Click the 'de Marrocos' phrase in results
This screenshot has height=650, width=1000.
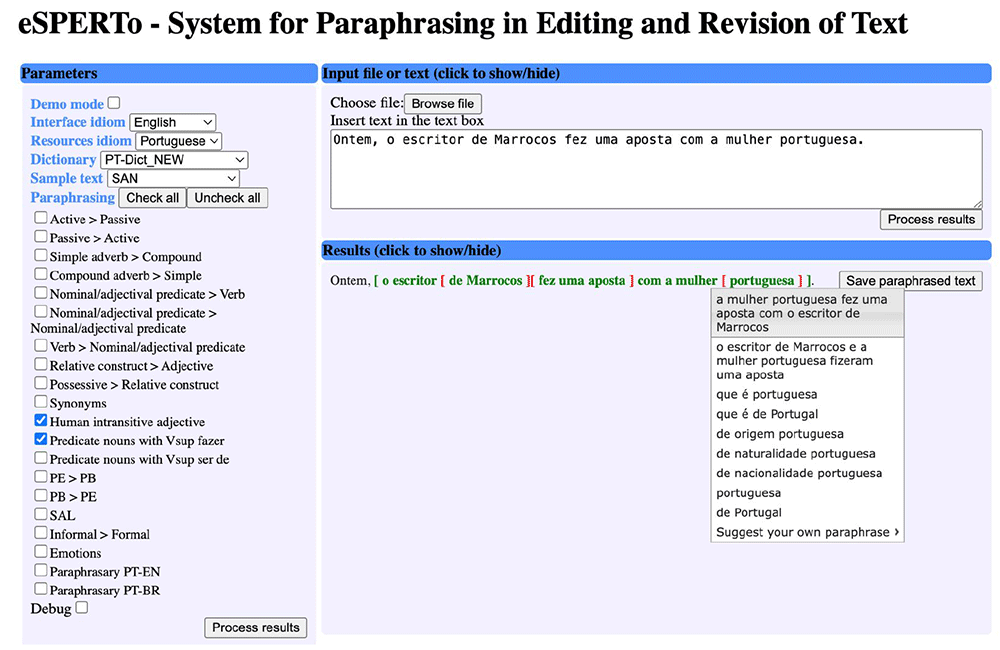[x=485, y=281]
